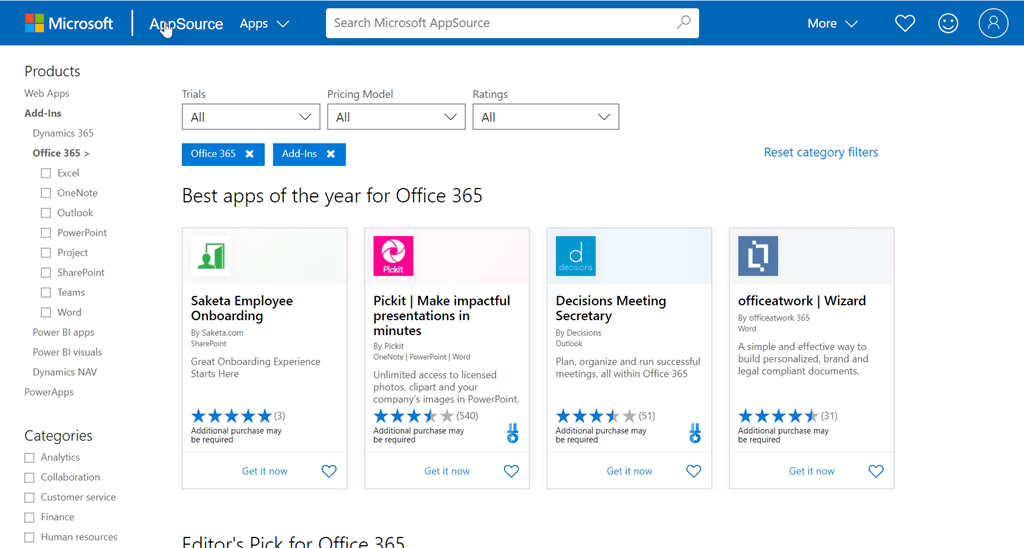Click 'By Saketa.com' publisher text

click(x=217, y=333)
